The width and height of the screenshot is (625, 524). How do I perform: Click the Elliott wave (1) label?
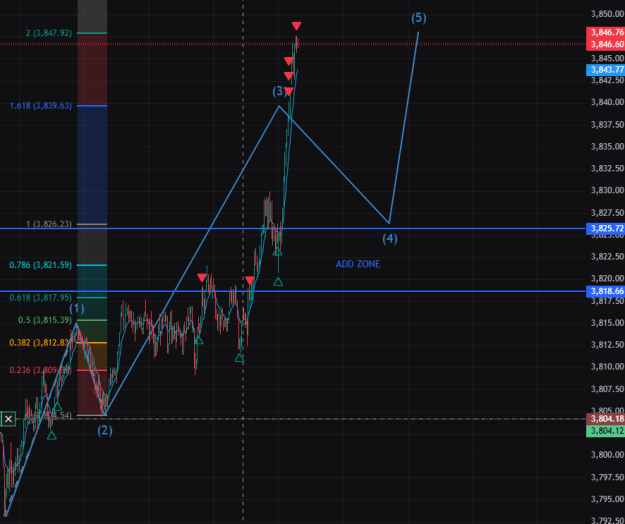coord(77,308)
